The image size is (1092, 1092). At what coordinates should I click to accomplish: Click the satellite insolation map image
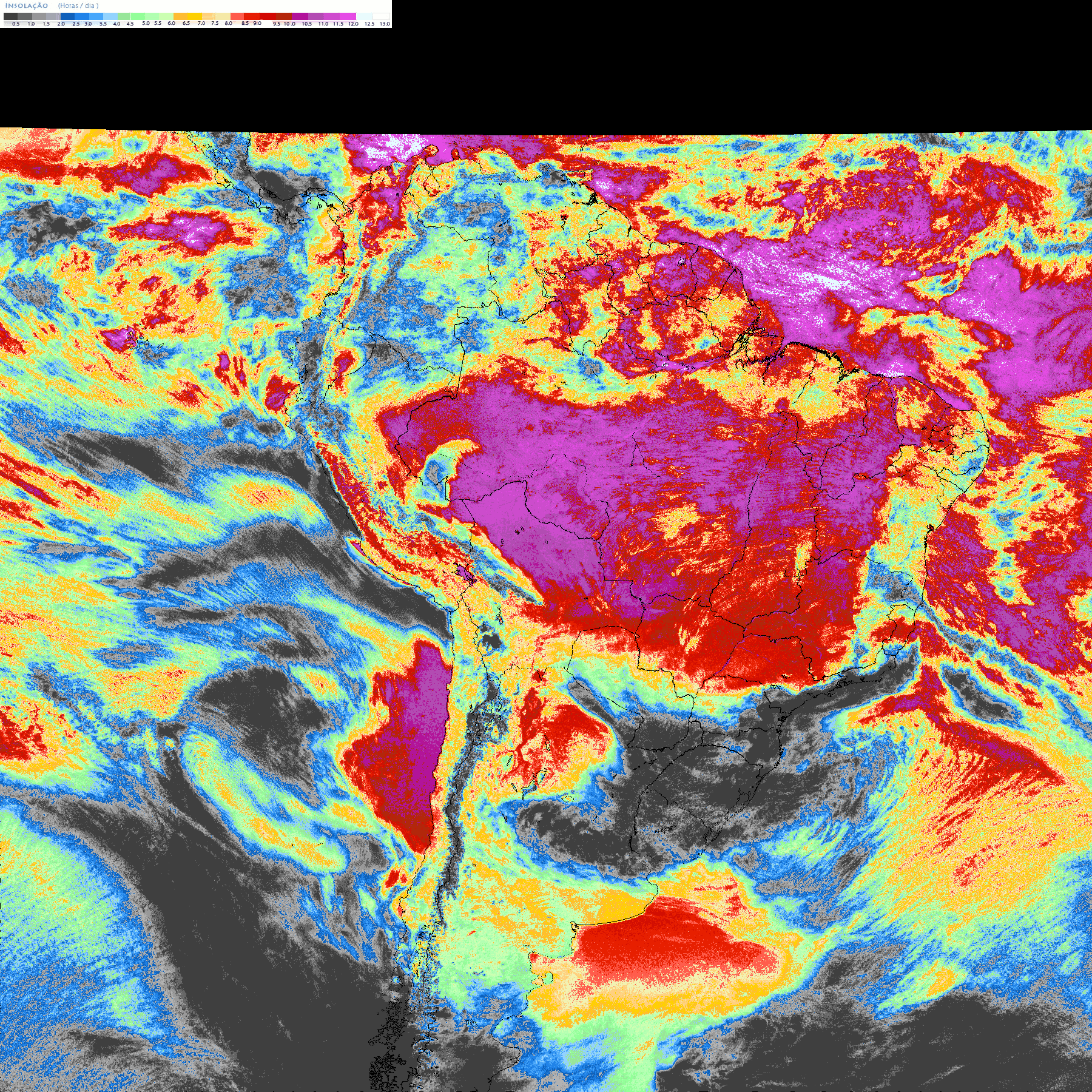tap(546, 610)
